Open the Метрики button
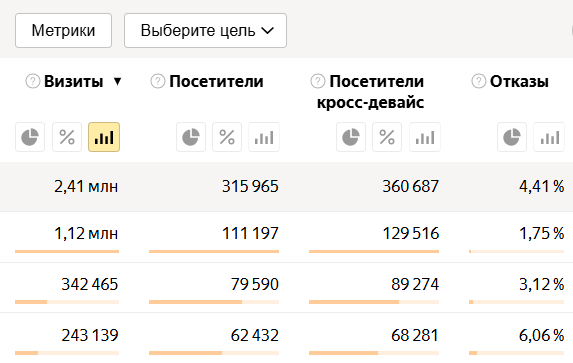The height and width of the screenshot is (363, 573). (x=63, y=30)
